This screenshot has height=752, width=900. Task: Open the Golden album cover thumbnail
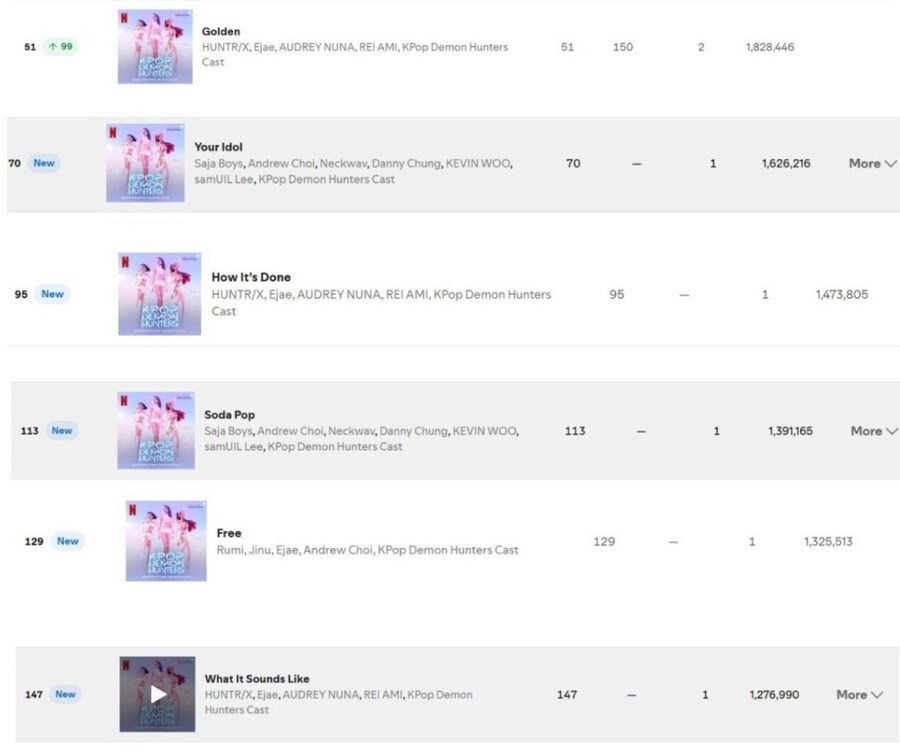coord(155,46)
